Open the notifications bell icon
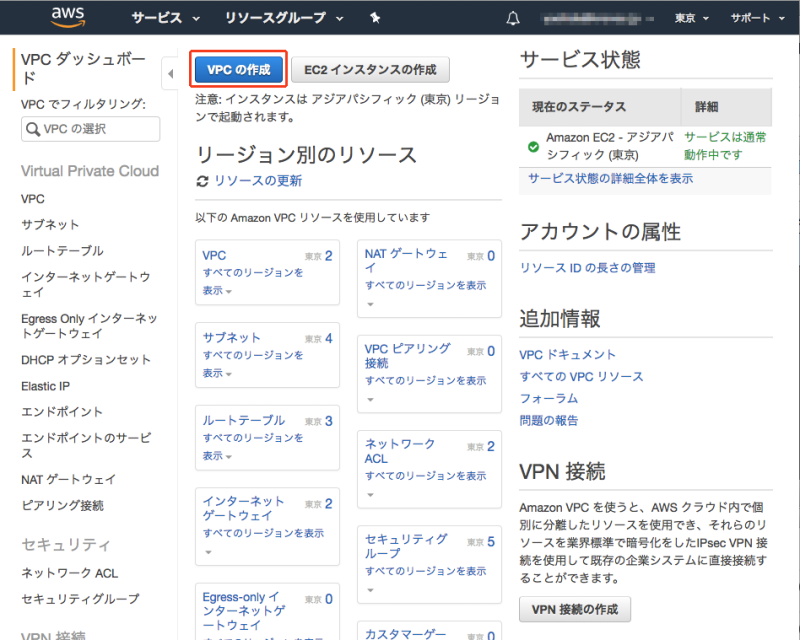This screenshot has width=800, height=640. click(513, 18)
